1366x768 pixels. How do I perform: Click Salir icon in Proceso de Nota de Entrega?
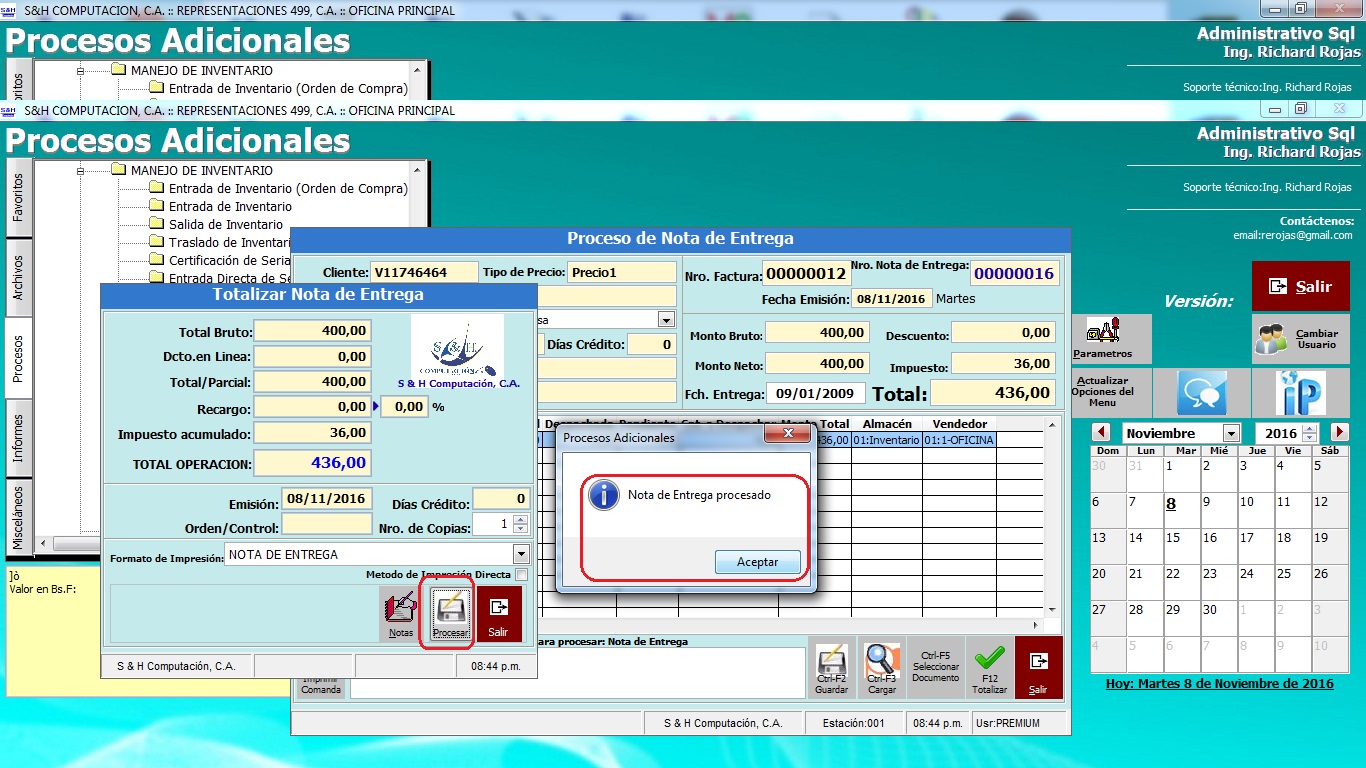click(1038, 668)
